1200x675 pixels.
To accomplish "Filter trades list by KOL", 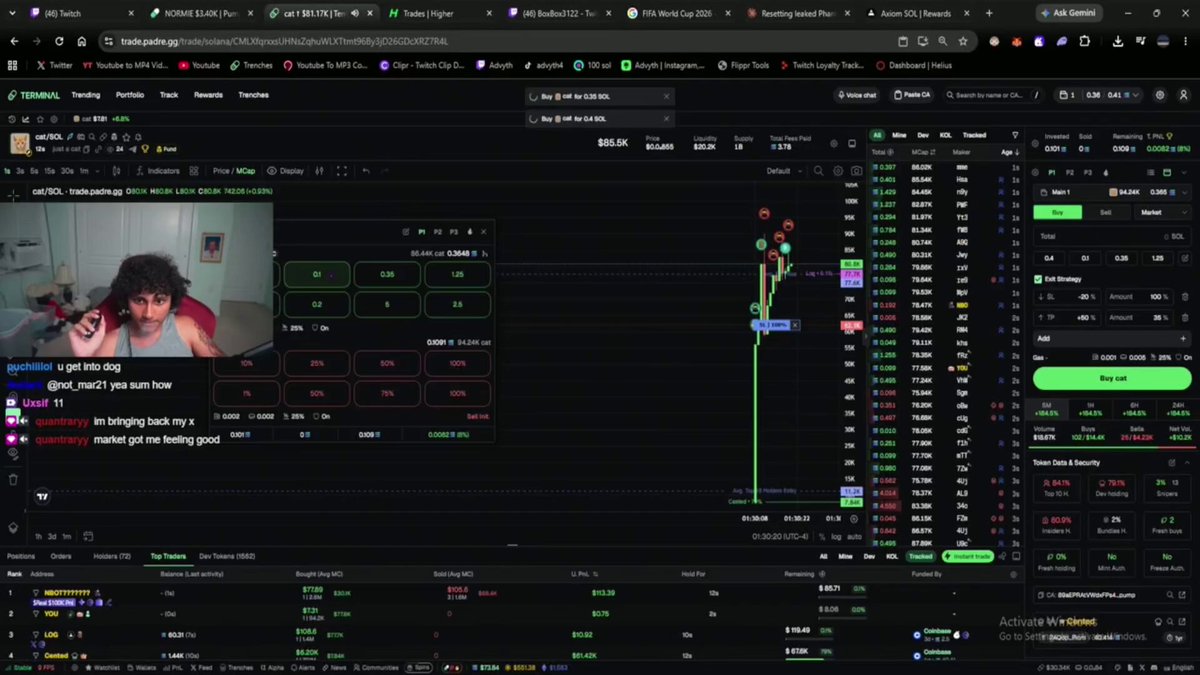I will pyautogui.click(x=945, y=135).
